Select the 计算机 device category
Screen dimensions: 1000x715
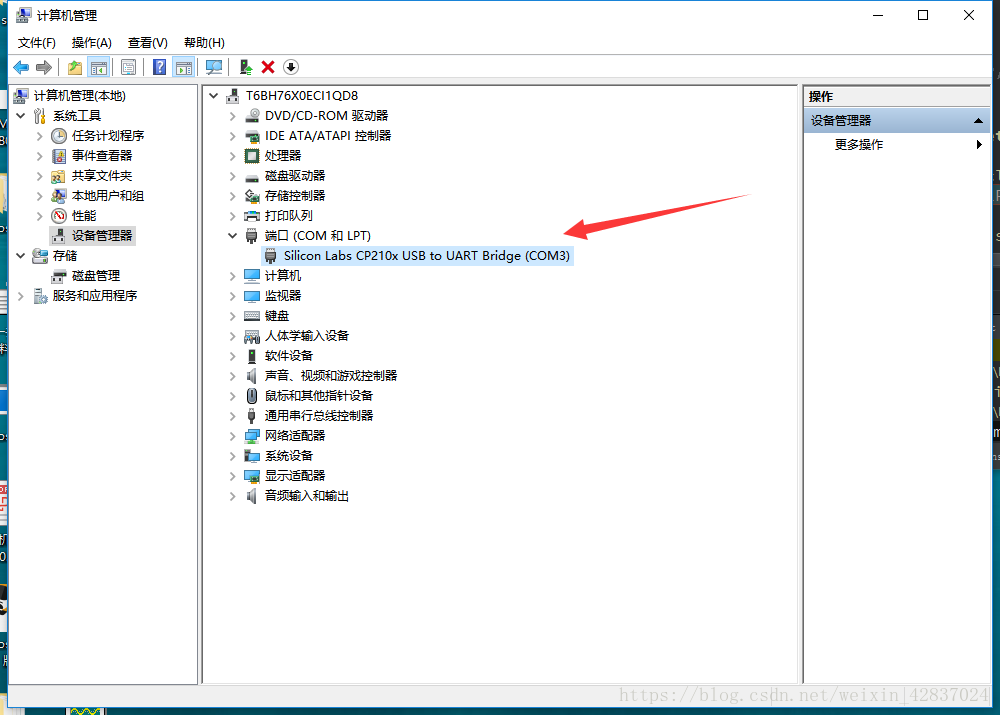(x=283, y=276)
